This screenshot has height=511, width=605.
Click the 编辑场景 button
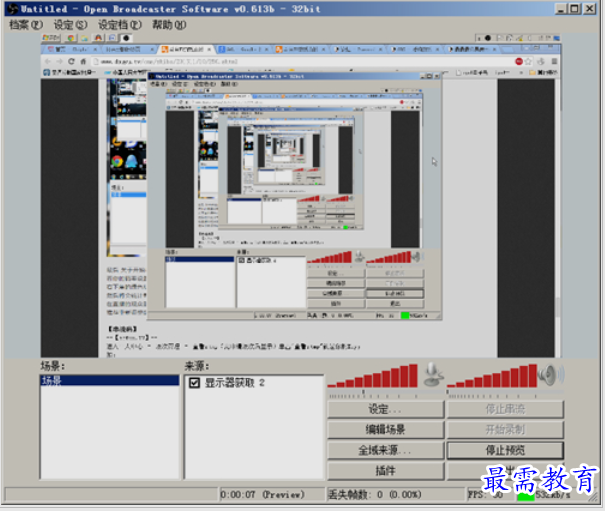[x=386, y=430]
